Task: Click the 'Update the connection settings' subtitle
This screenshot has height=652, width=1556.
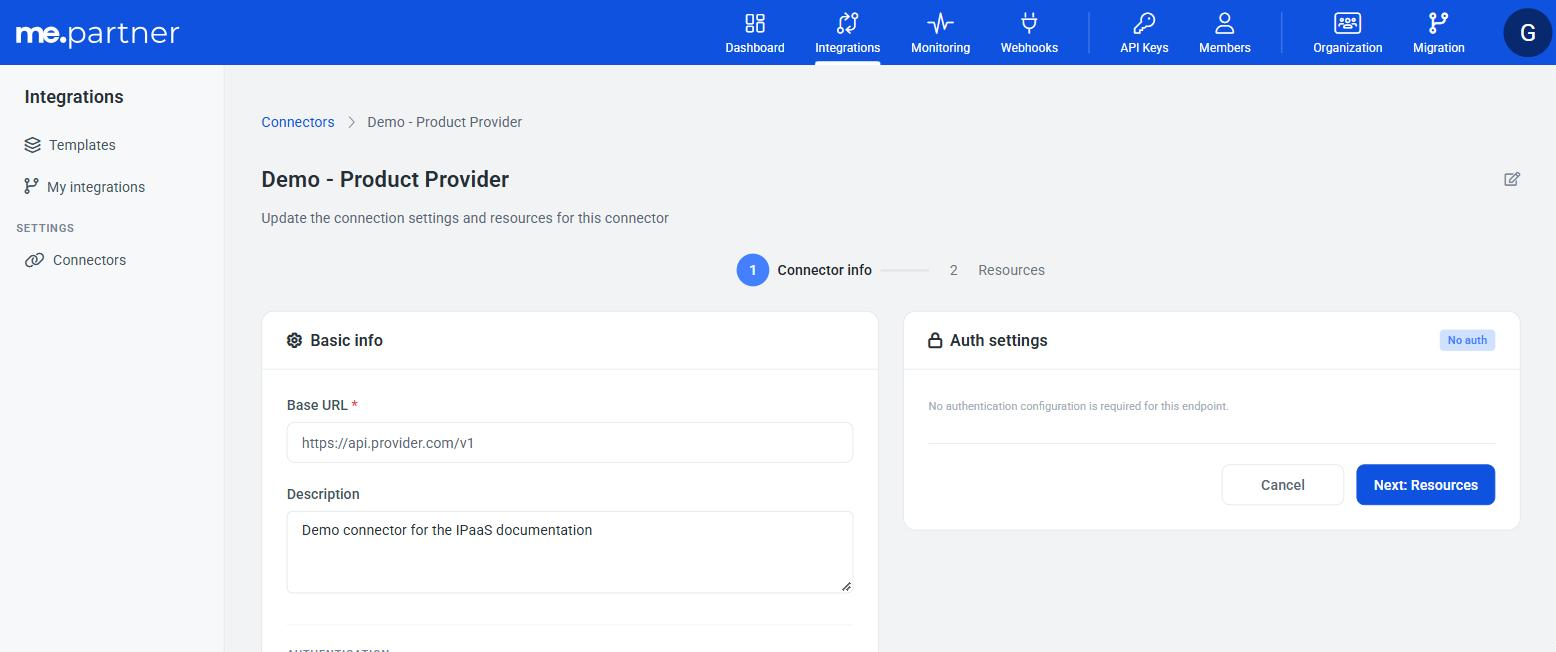Action: [x=465, y=218]
